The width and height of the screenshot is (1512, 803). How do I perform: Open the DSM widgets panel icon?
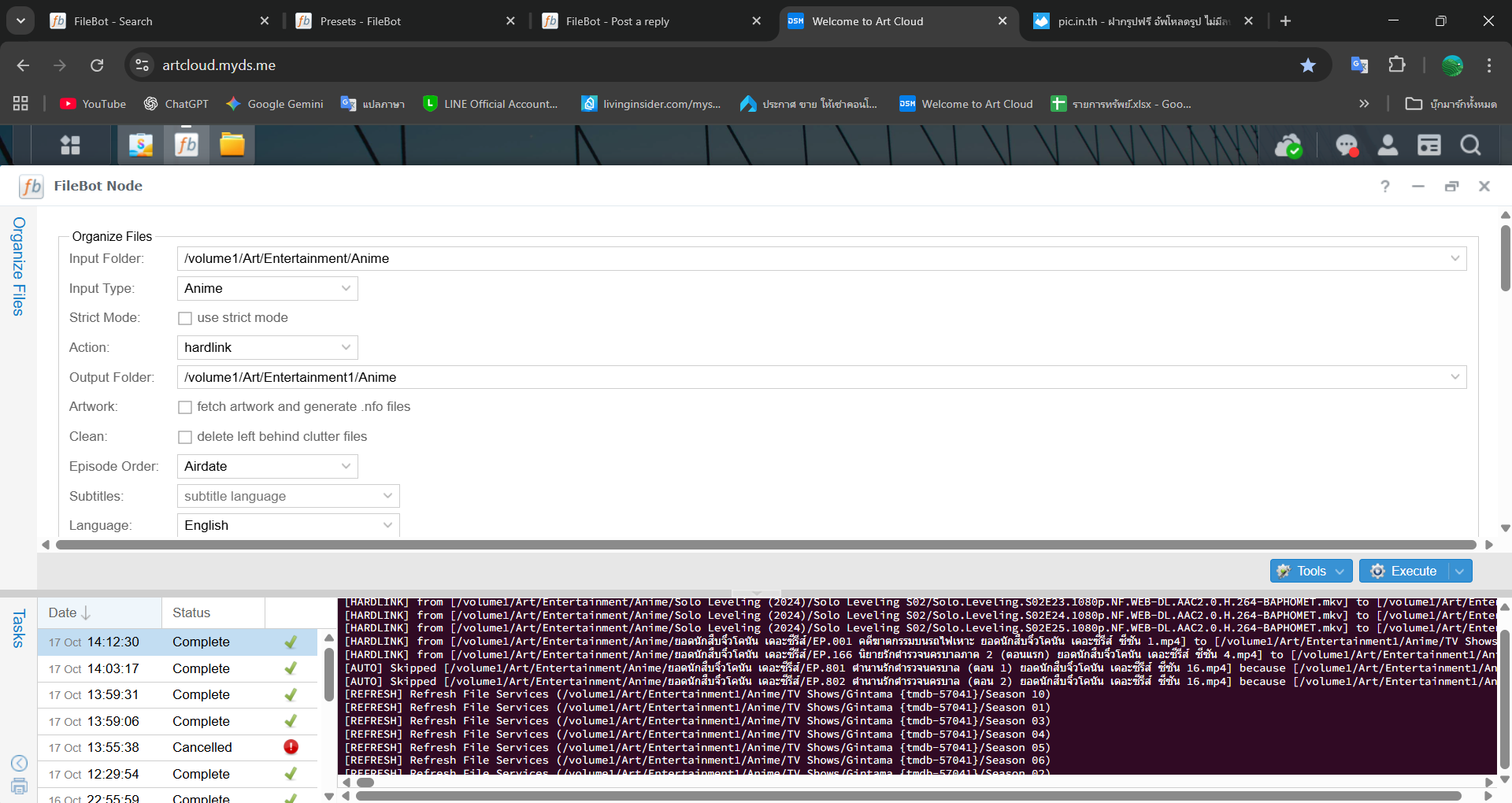pyautogui.click(x=1429, y=146)
